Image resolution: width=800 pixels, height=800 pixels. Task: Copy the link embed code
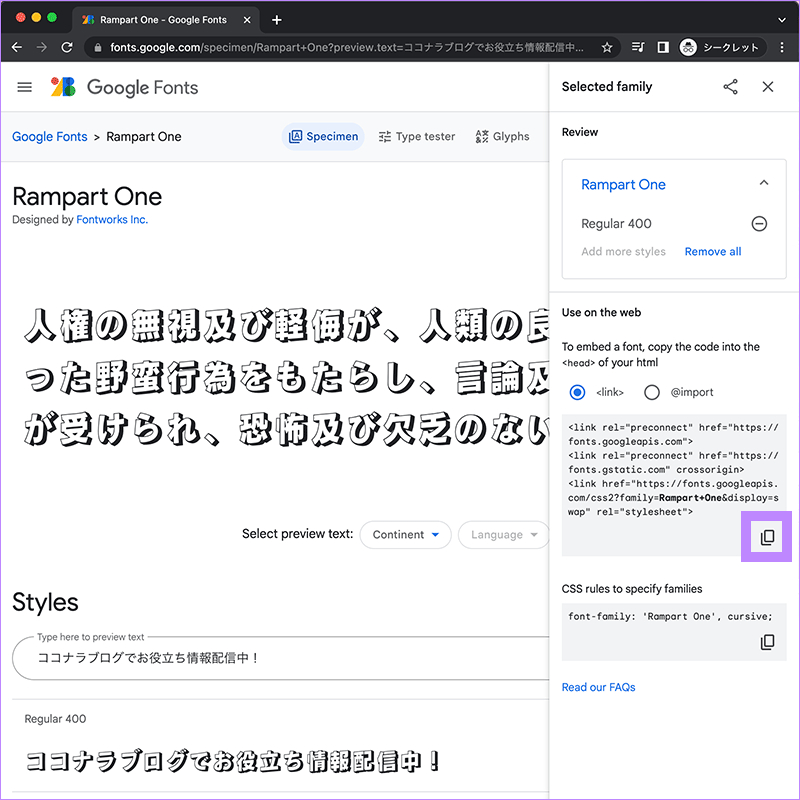click(767, 537)
